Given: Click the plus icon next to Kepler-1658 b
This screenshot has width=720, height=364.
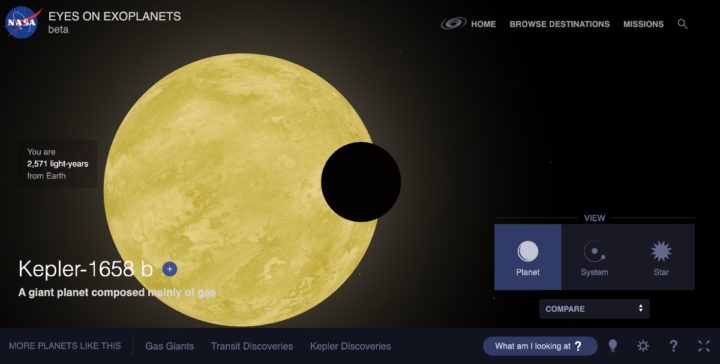Looking at the screenshot, I should pos(169,269).
